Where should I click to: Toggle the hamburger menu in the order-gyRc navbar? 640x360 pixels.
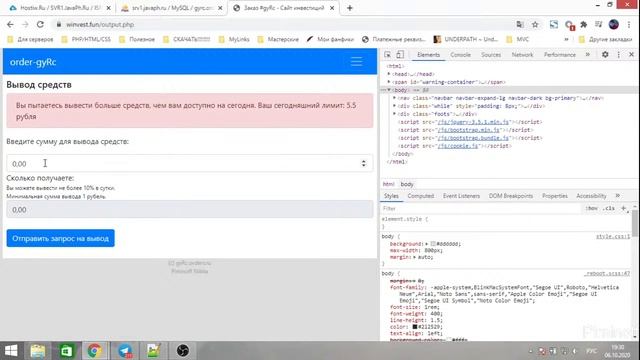(356, 62)
